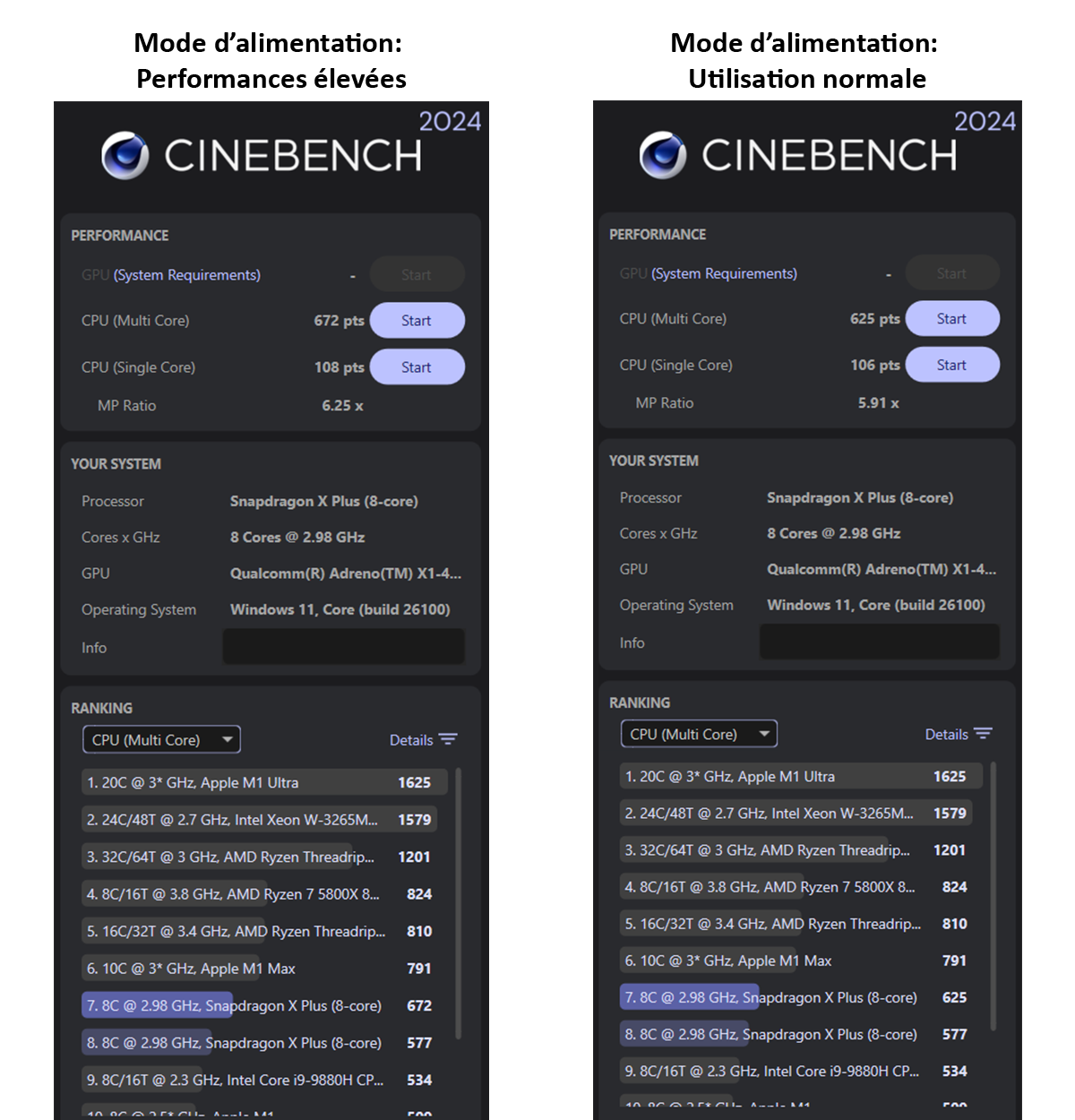
Task: Open the Details link in right panel ranking
Action: [x=946, y=734]
